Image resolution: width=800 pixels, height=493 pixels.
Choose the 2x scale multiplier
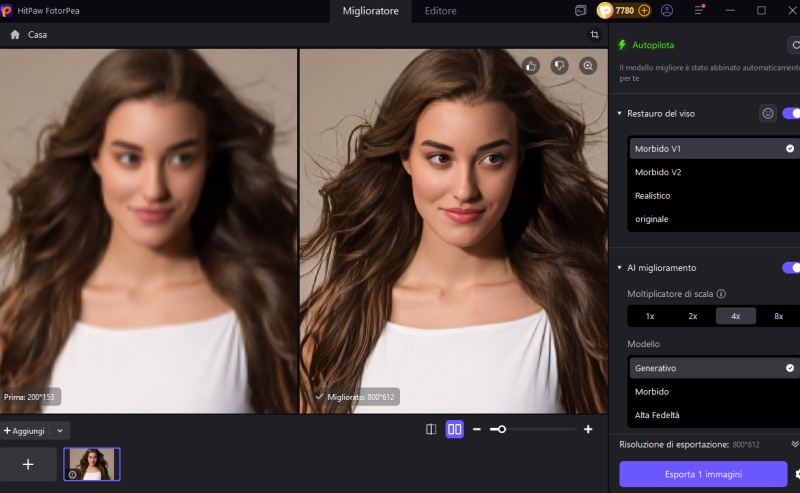pos(692,316)
